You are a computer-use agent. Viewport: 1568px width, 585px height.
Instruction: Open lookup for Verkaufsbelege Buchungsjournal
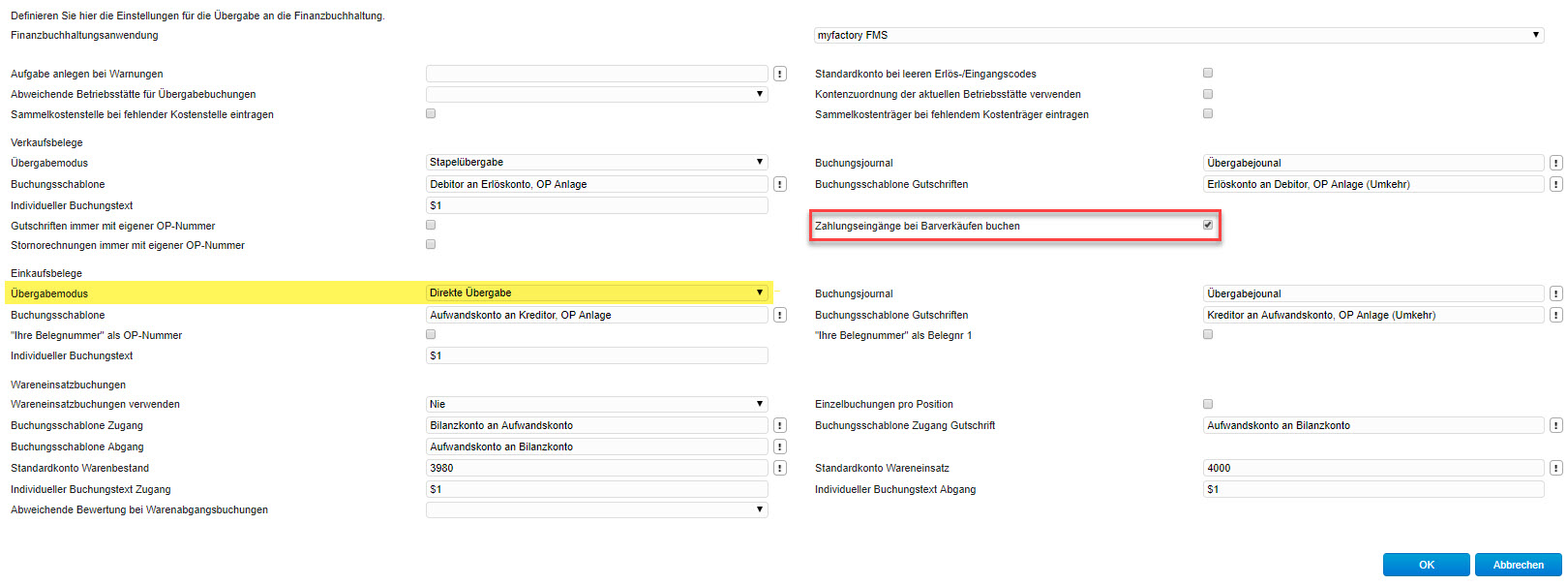pos(1555,163)
